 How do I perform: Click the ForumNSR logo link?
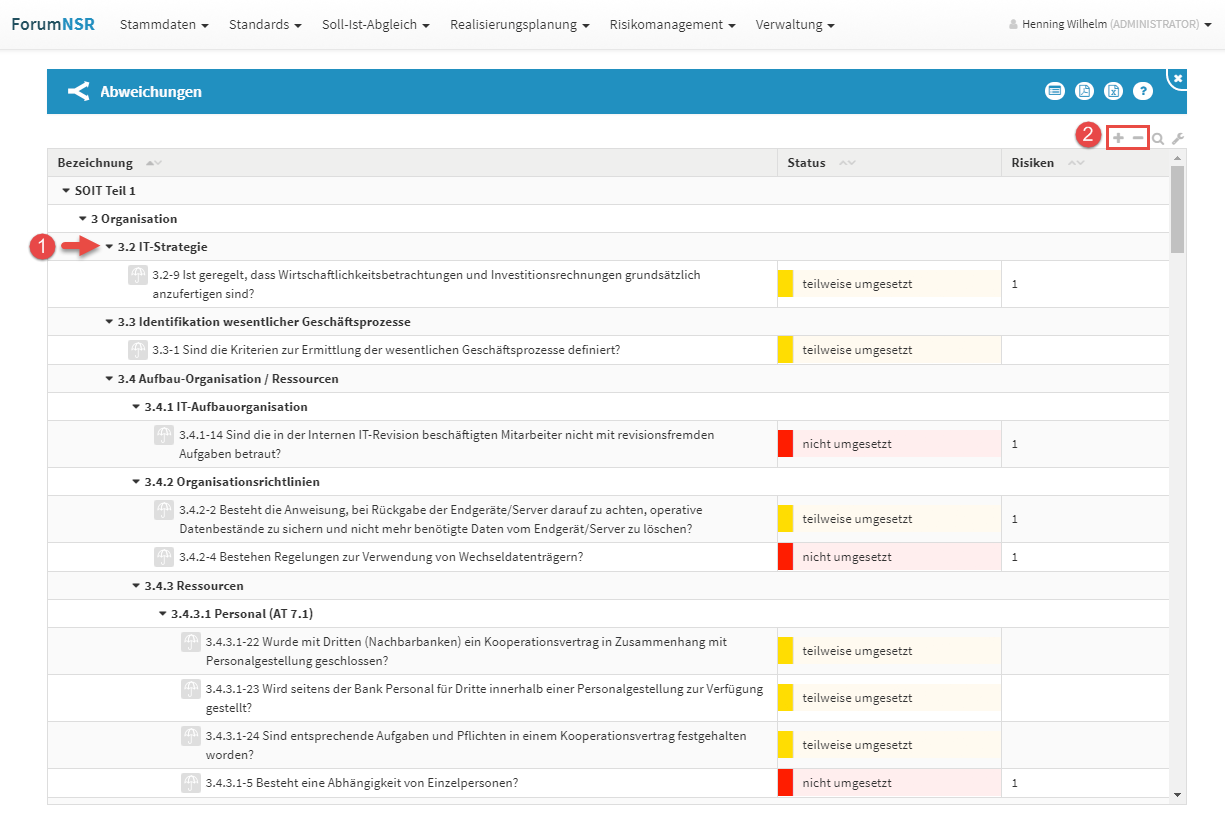click(x=53, y=24)
